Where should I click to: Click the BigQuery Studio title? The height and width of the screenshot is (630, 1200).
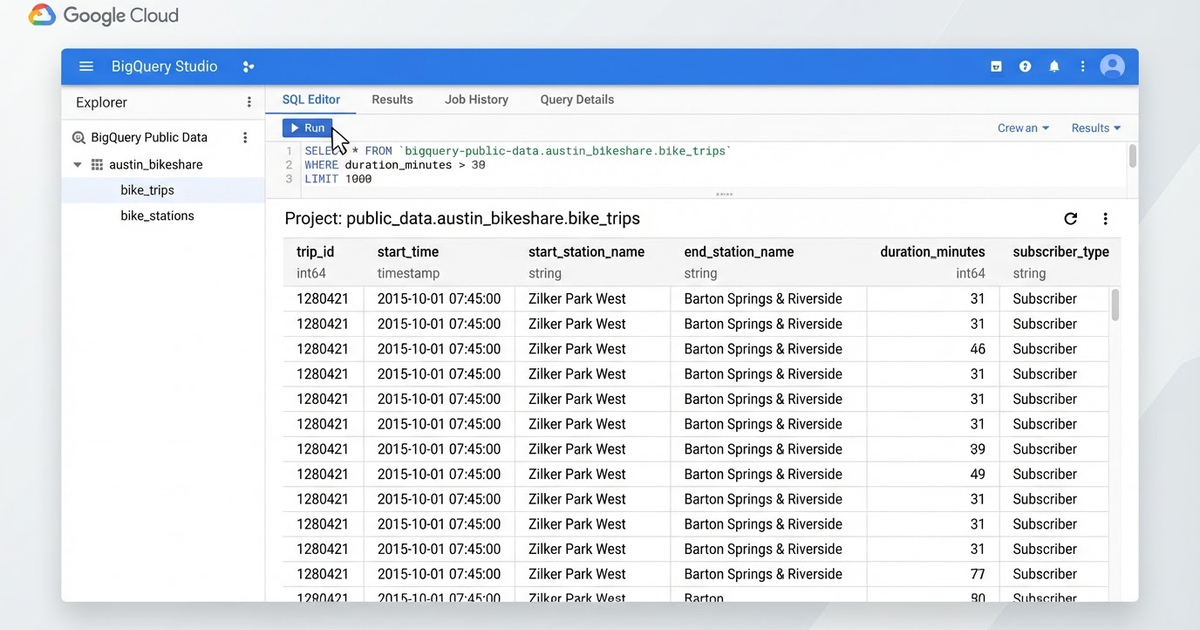coord(162,67)
